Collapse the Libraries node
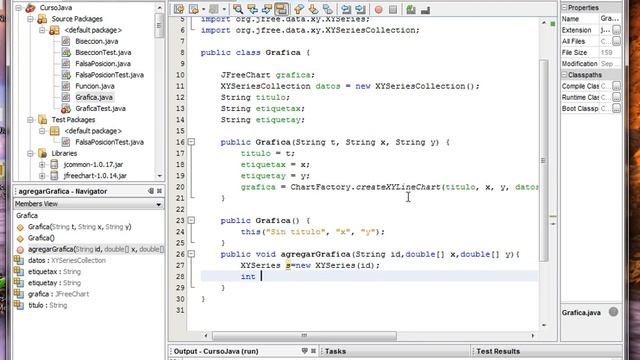The image size is (640, 360). tap(30, 153)
